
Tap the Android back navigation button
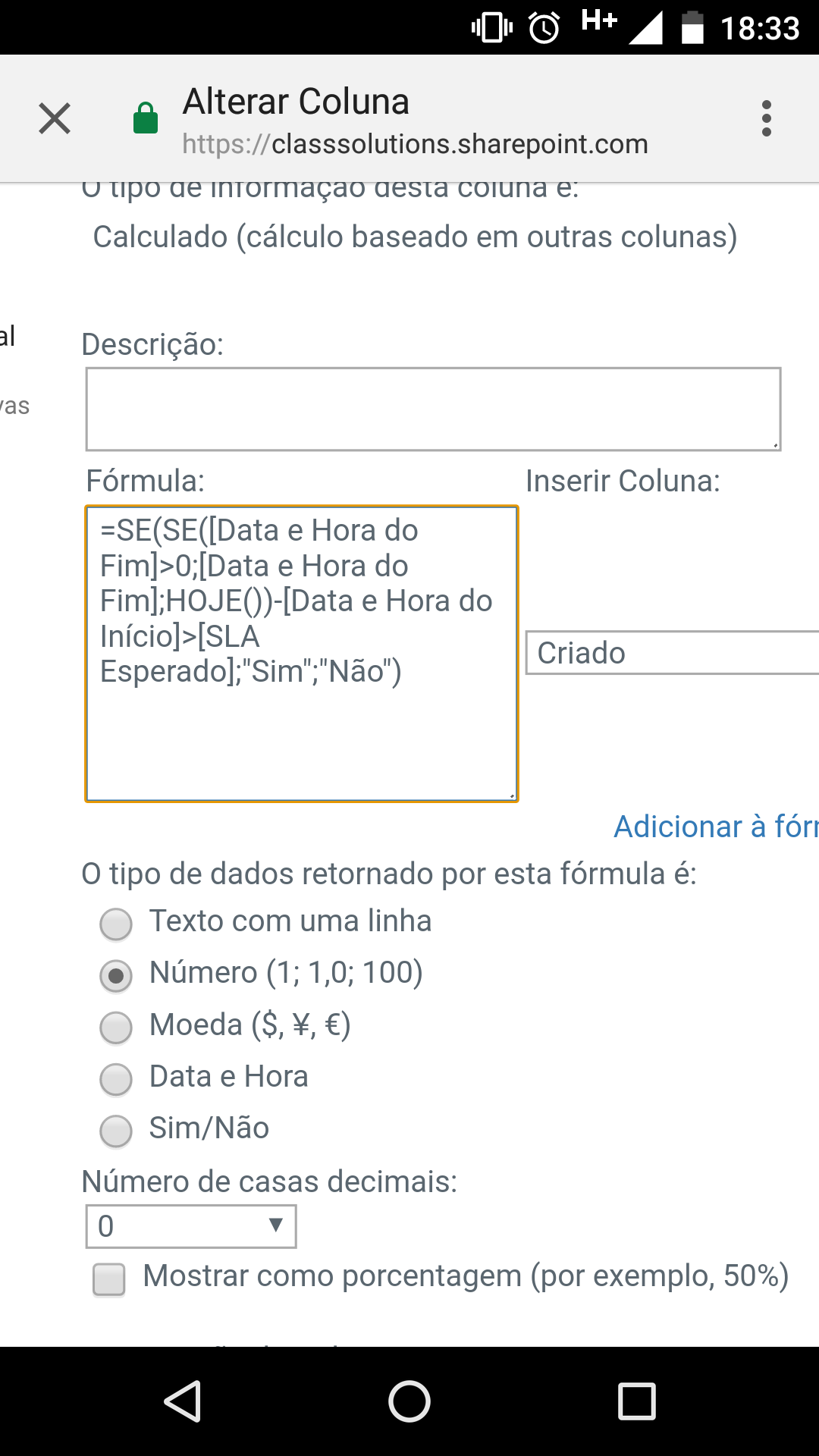tap(183, 1401)
